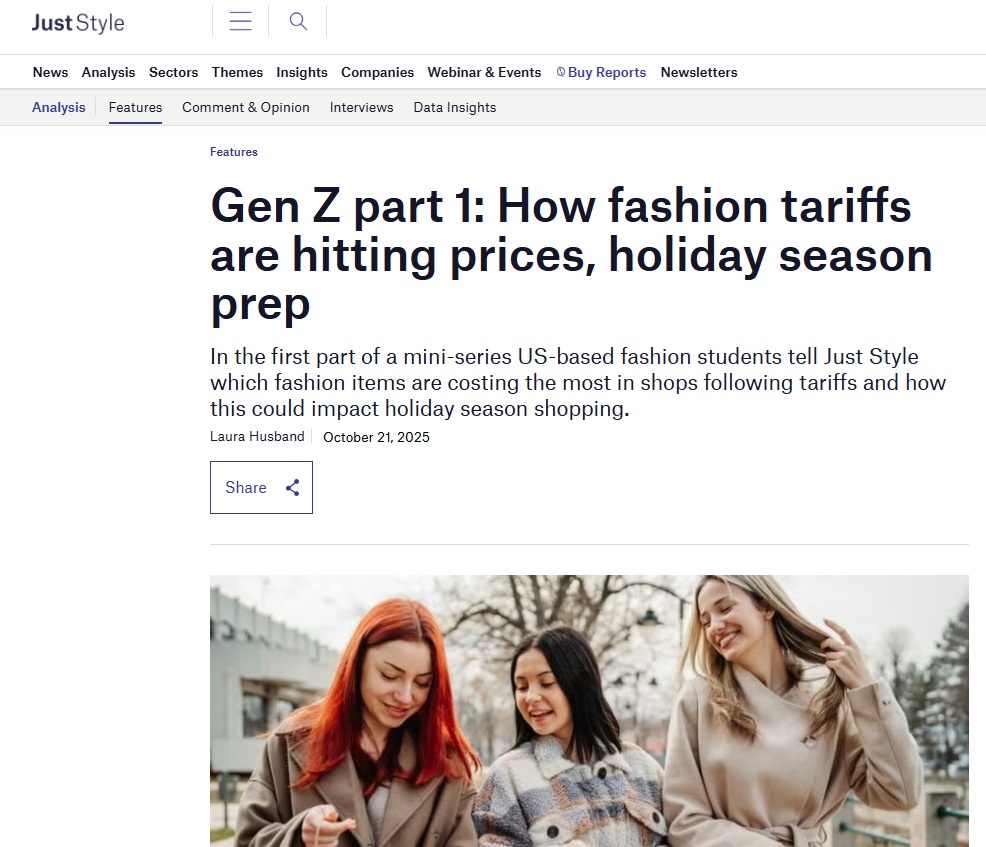Screen dimensions: 986x847
Task: Open Newsletters page
Action: [699, 72]
